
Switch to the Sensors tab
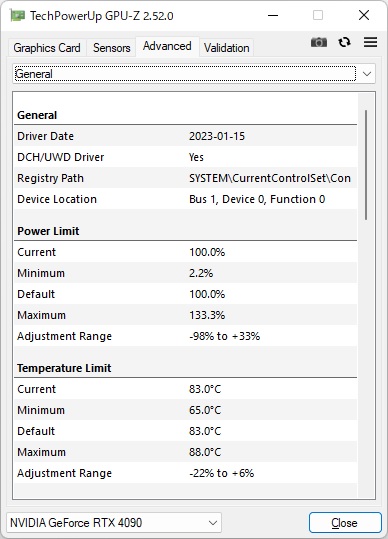tap(112, 48)
